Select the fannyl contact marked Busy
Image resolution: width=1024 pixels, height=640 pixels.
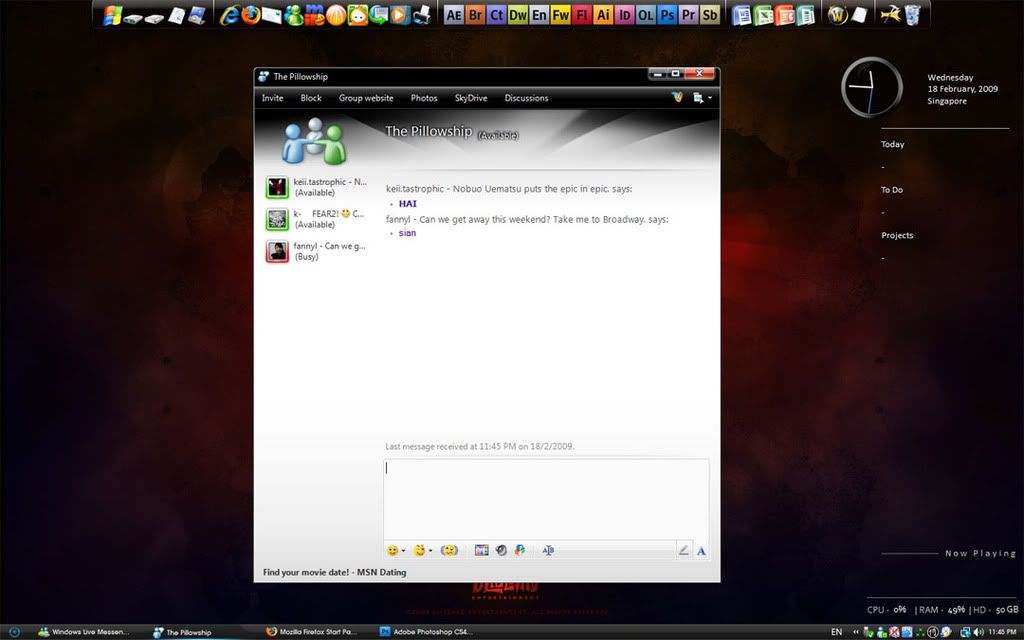coord(317,251)
